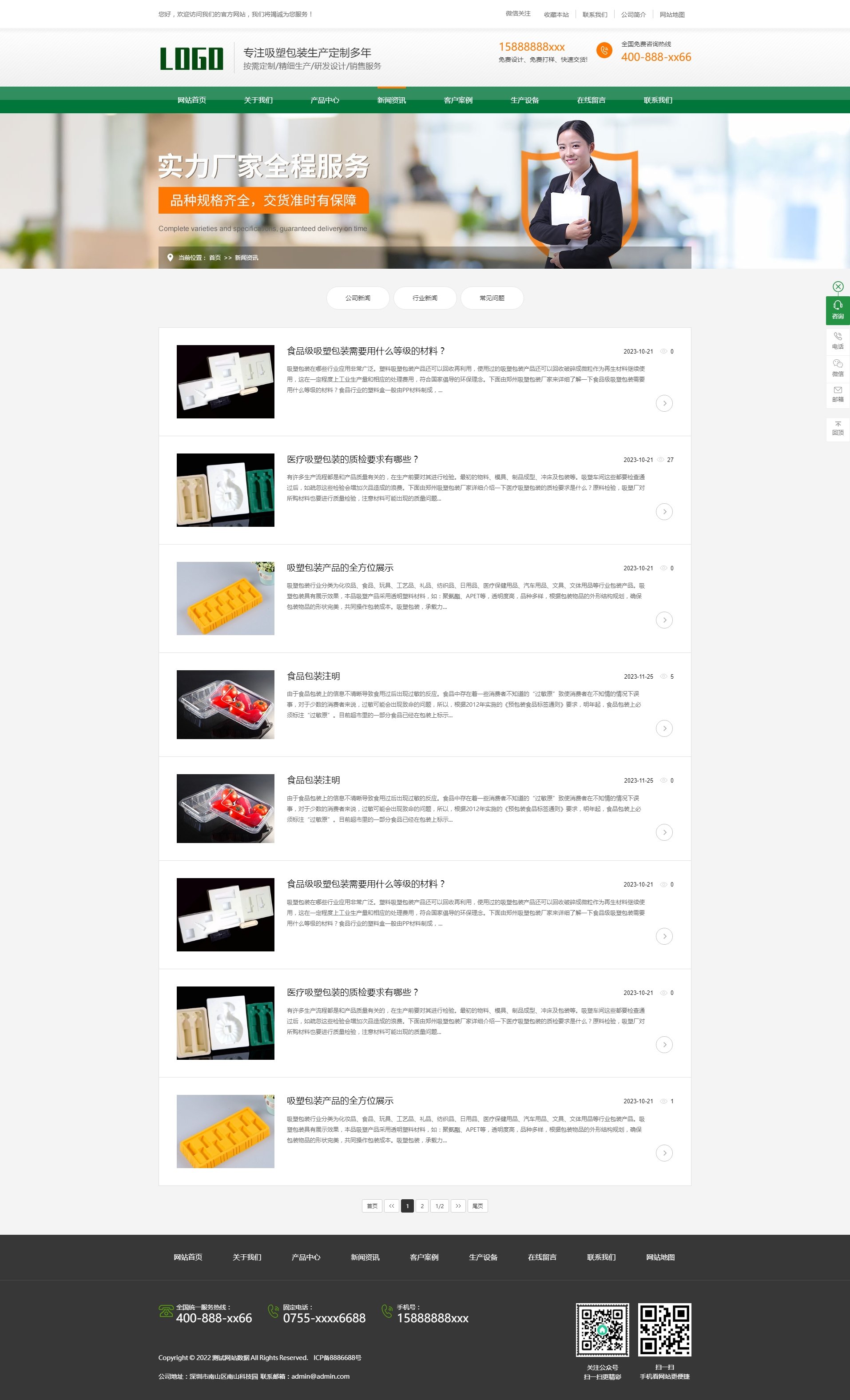The height and width of the screenshot is (1400, 850).
Task: Go to next page with >> button
Action: click(x=458, y=1206)
